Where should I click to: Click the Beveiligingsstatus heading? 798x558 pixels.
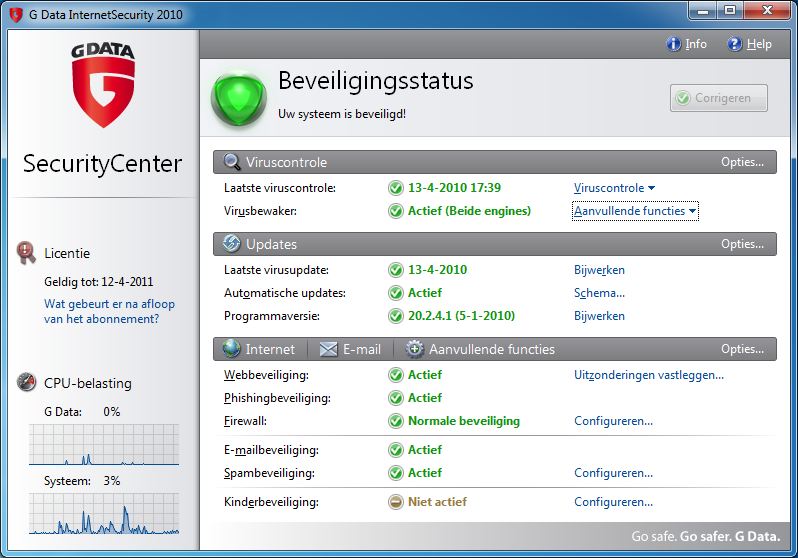tap(376, 81)
